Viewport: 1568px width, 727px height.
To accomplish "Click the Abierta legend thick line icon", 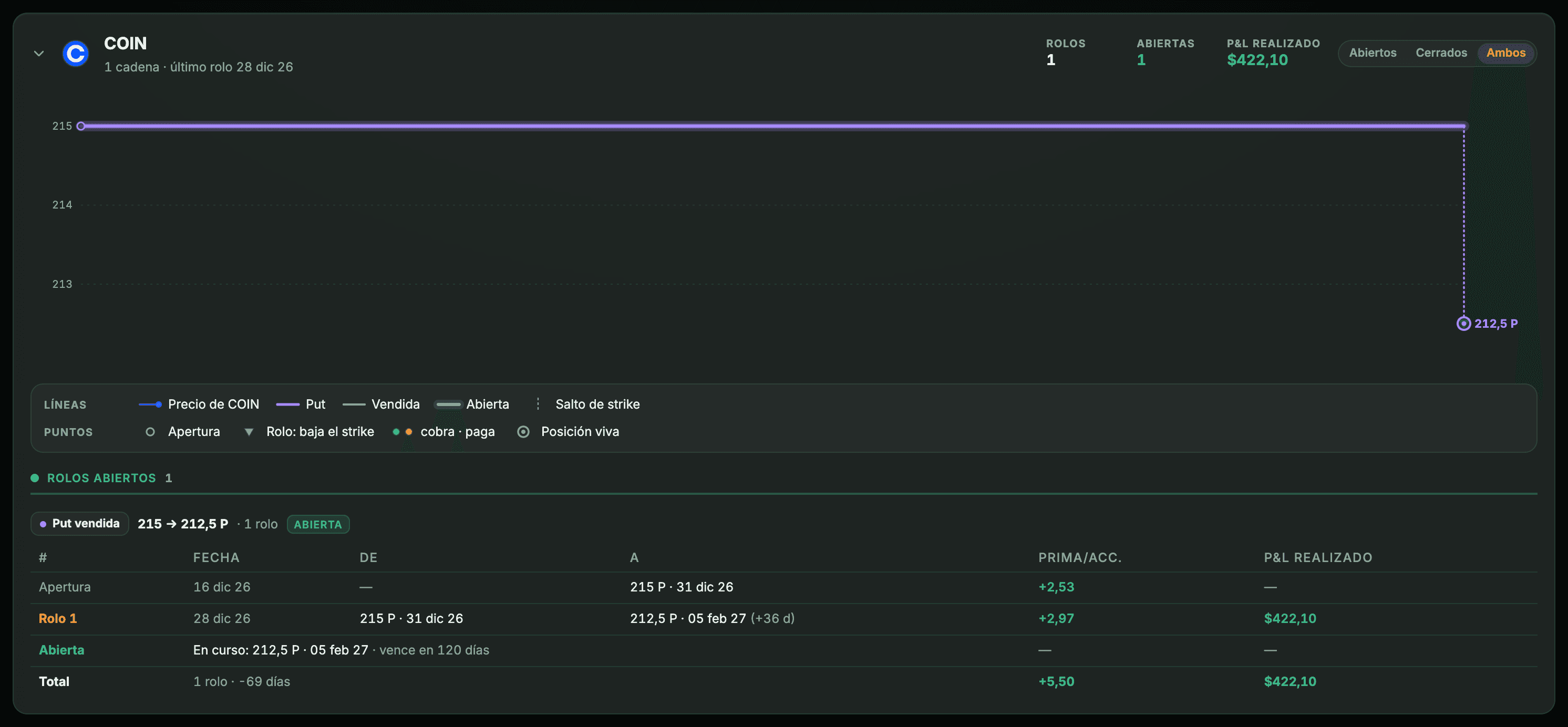I will click(448, 404).
